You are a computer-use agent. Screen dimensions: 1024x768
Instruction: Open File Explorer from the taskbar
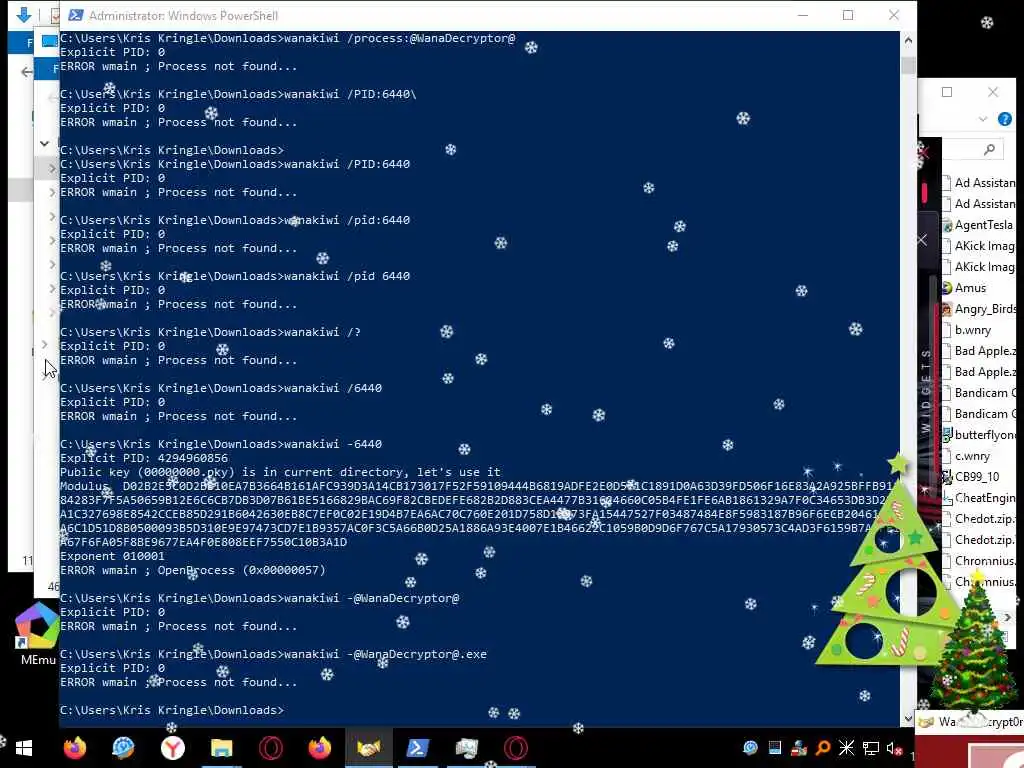click(x=221, y=748)
